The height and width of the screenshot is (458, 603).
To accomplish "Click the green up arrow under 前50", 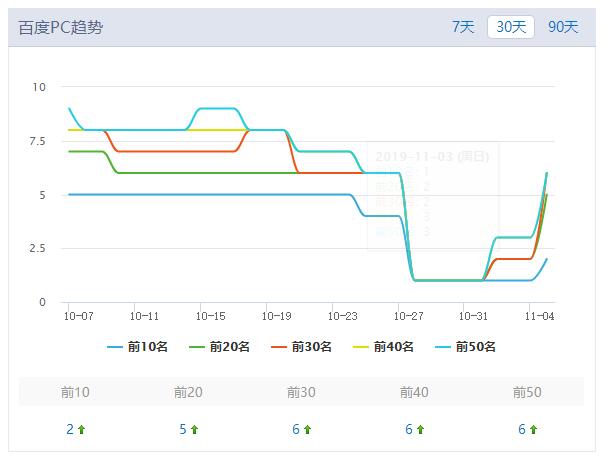I will coord(534,430).
